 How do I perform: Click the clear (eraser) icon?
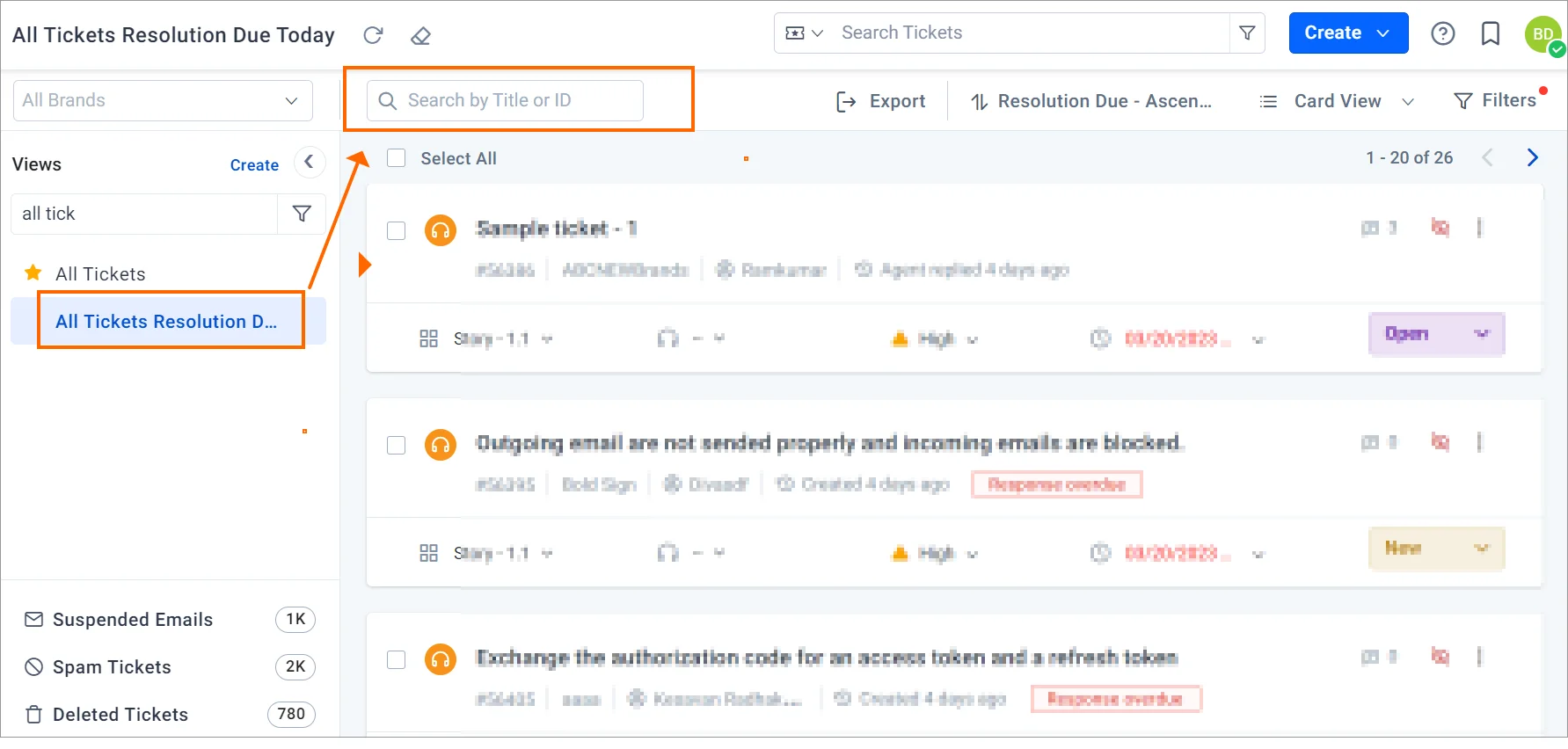tap(420, 35)
